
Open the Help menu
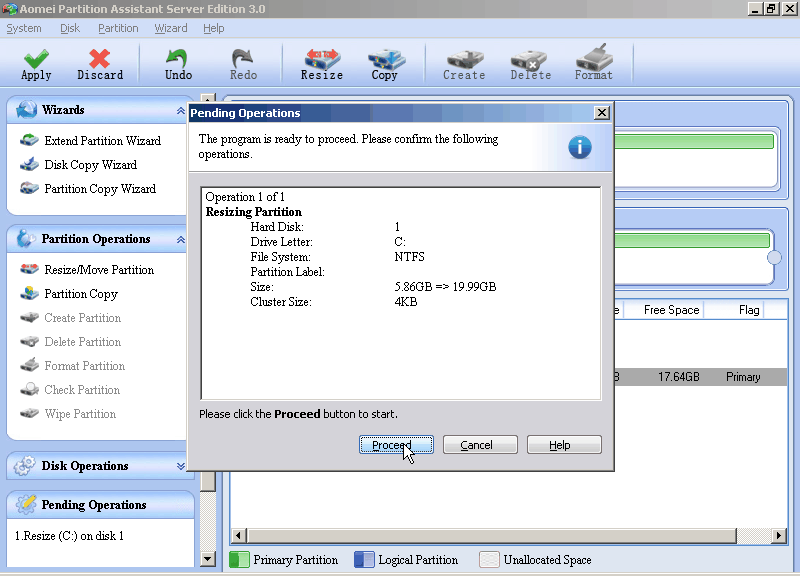pyautogui.click(x=213, y=28)
